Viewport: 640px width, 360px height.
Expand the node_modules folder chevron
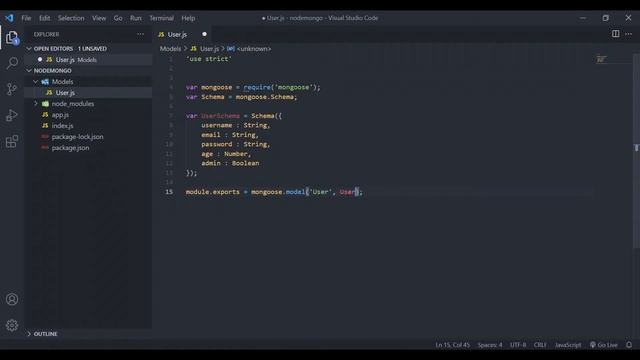[x=36, y=104]
